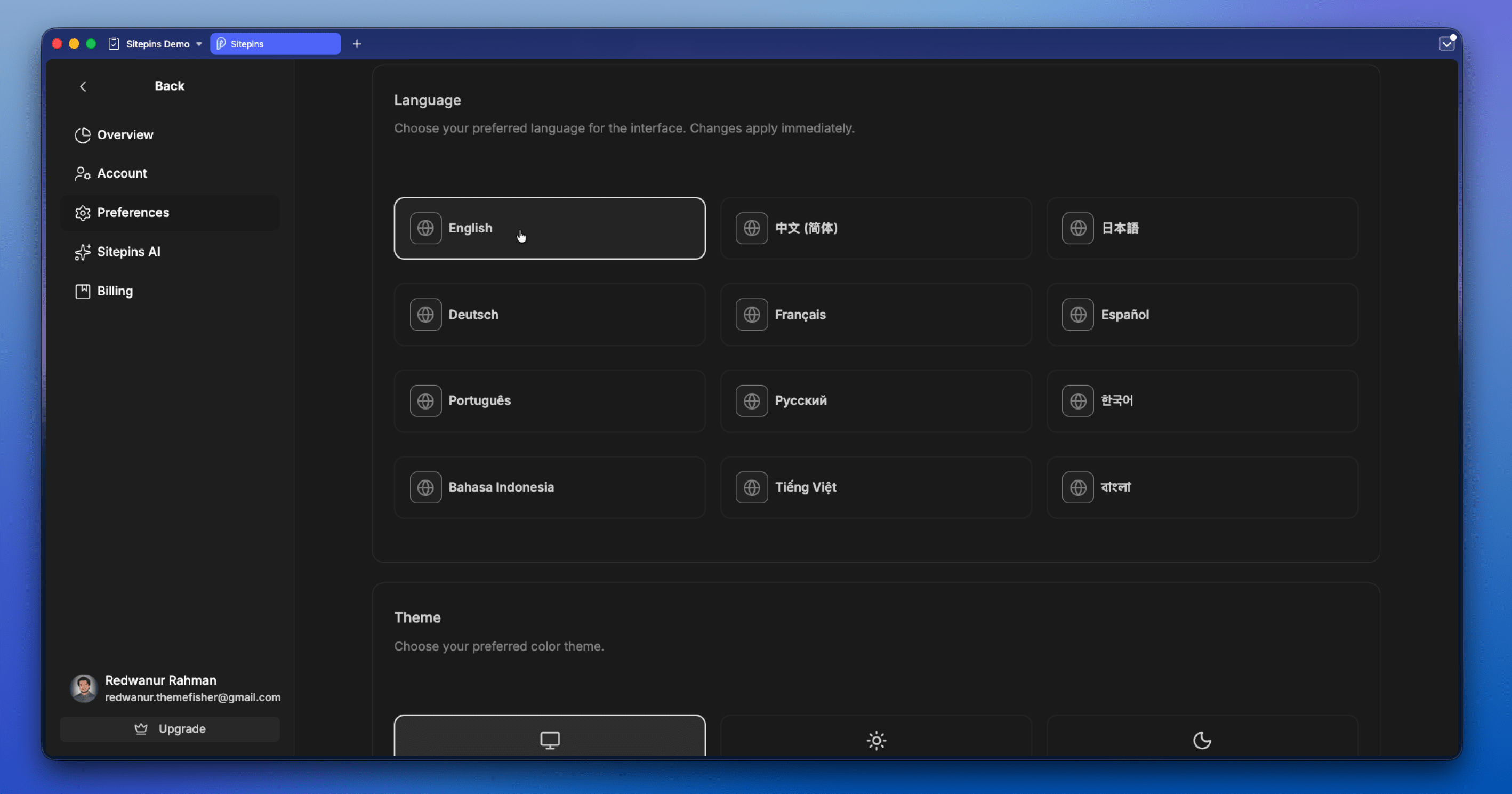Click the Billing bookmark icon
Viewport: 1512px width, 794px height.
coord(82,291)
